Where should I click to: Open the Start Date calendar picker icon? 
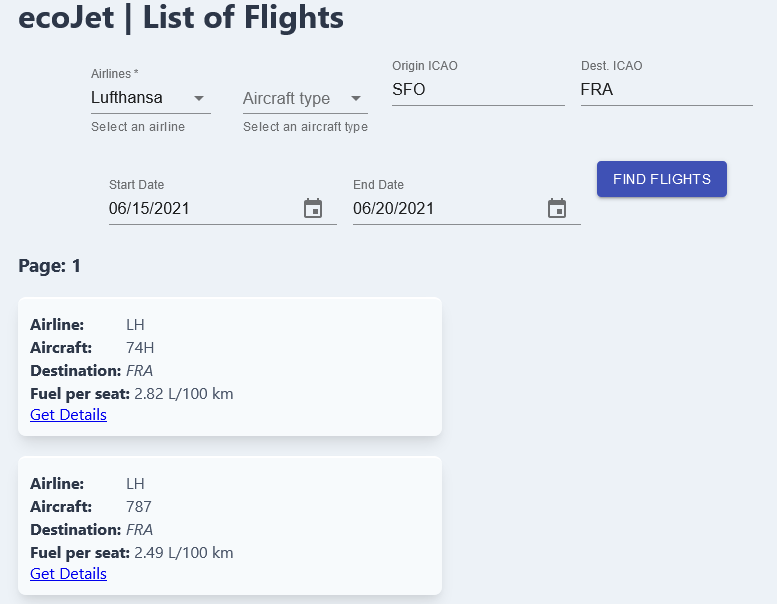pyautogui.click(x=313, y=209)
